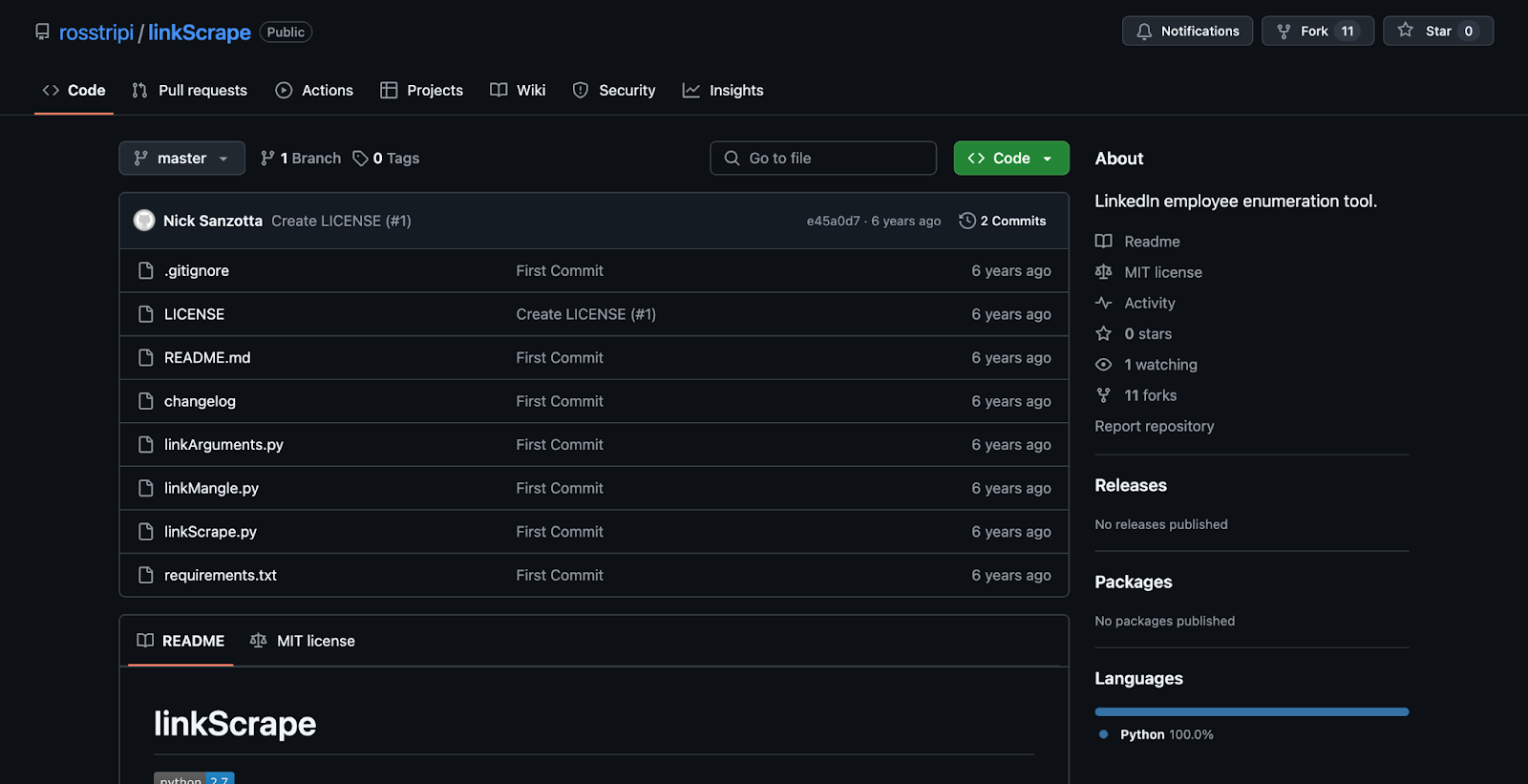Viewport: 1528px width, 784px height.
Task: Select the README tab below file list
Action: 180,641
